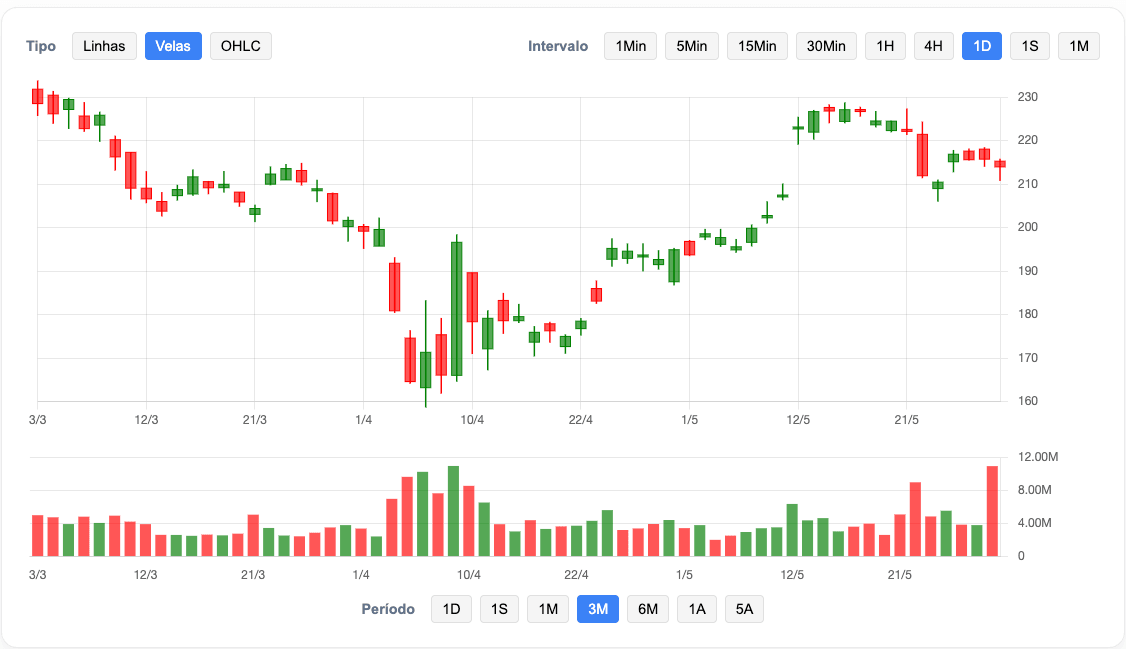This screenshot has height=649, width=1126.
Task: Click the 1D interval button
Action: click(x=981, y=46)
